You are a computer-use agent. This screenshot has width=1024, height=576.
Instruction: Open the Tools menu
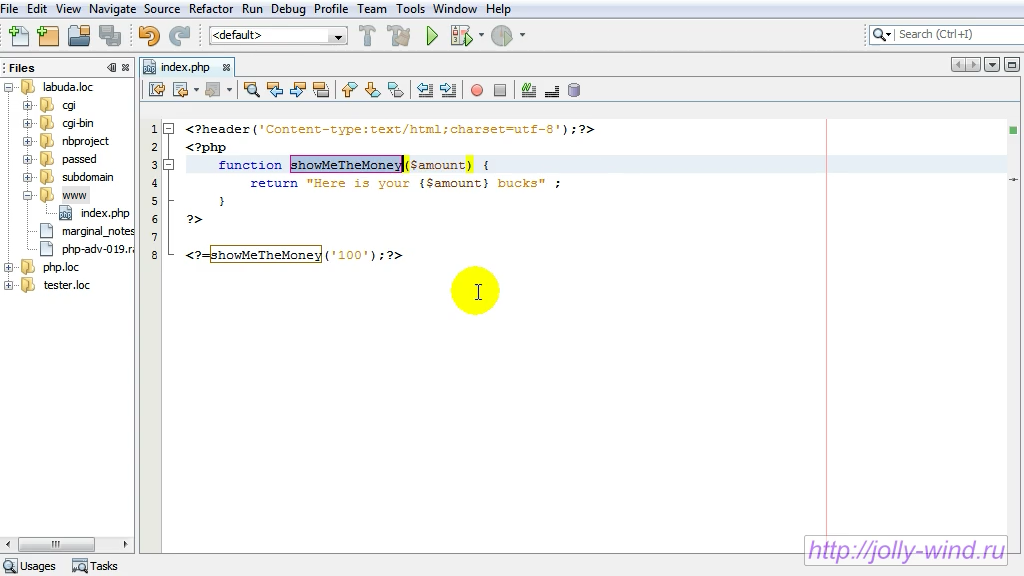[x=410, y=9]
